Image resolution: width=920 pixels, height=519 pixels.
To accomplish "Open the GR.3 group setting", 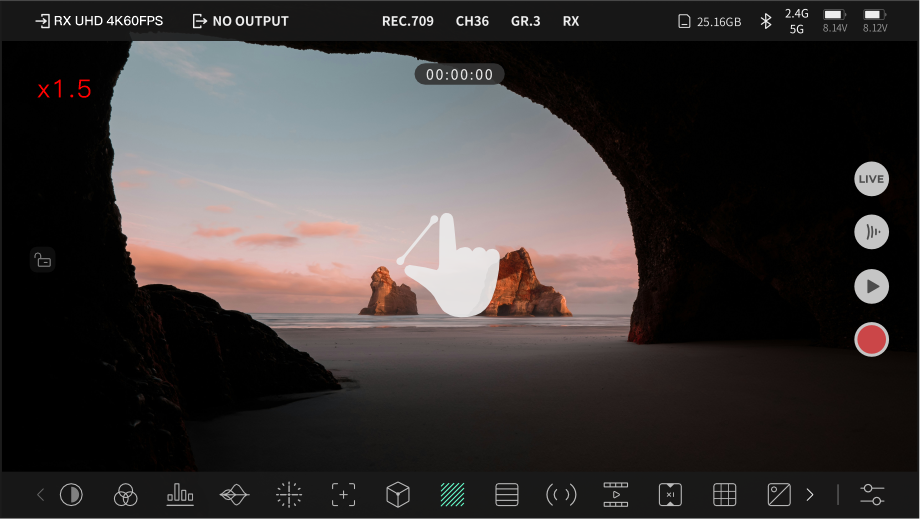I will point(526,21).
